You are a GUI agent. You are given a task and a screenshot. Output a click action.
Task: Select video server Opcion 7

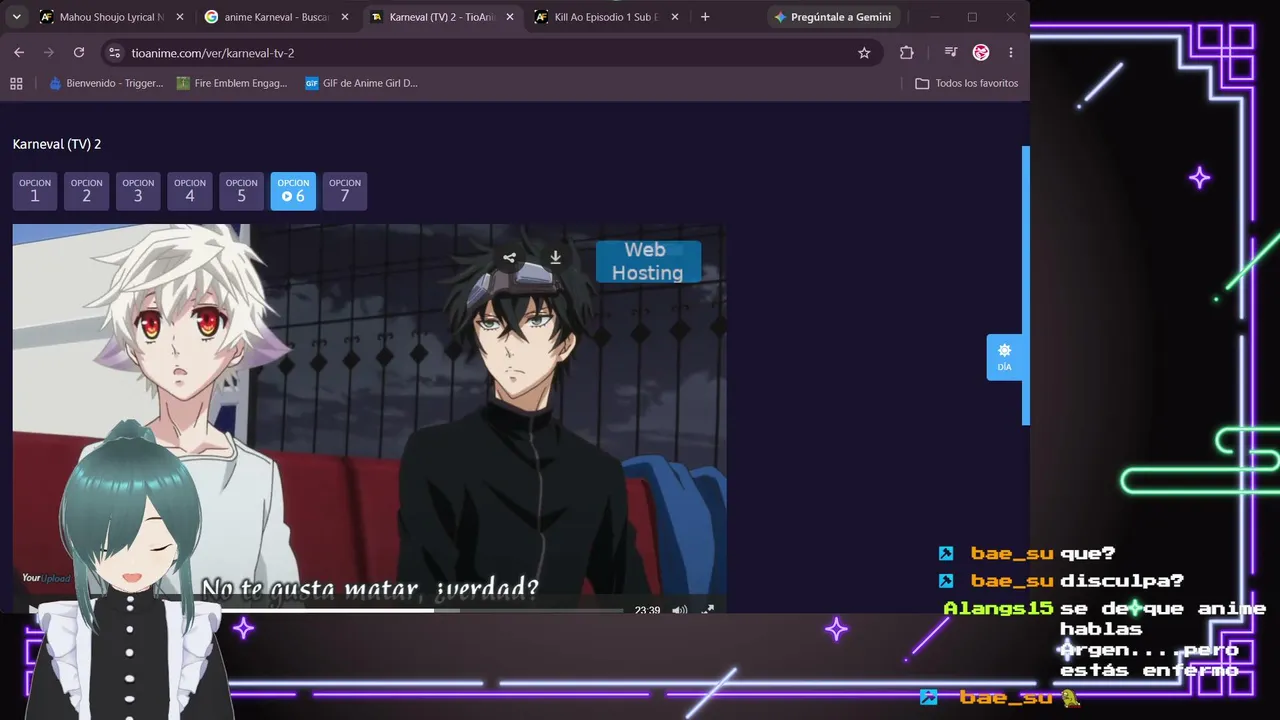click(x=345, y=191)
